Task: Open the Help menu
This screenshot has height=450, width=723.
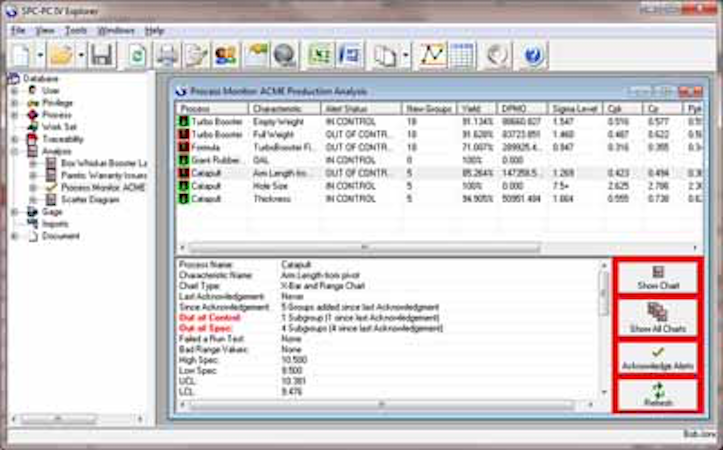Action: pyautogui.click(x=154, y=31)
